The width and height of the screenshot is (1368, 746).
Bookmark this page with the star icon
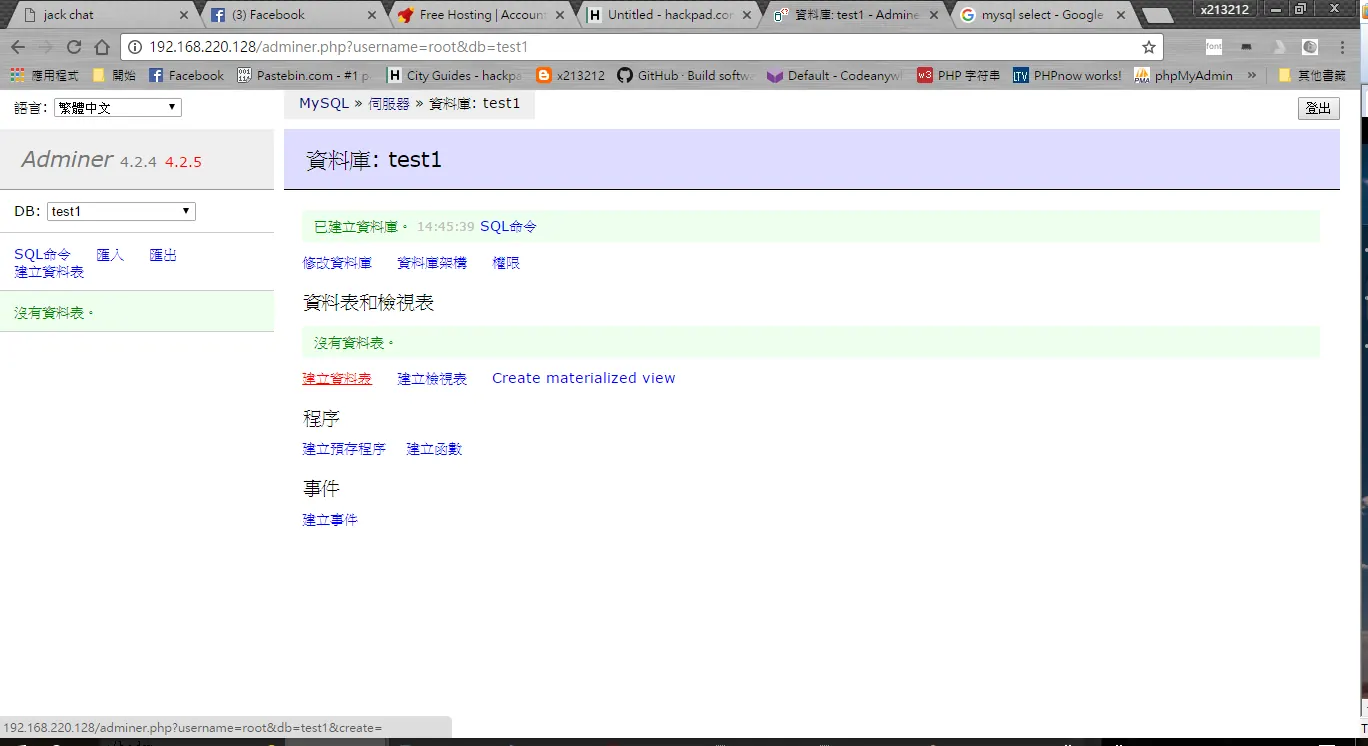tap(1149, 47)
